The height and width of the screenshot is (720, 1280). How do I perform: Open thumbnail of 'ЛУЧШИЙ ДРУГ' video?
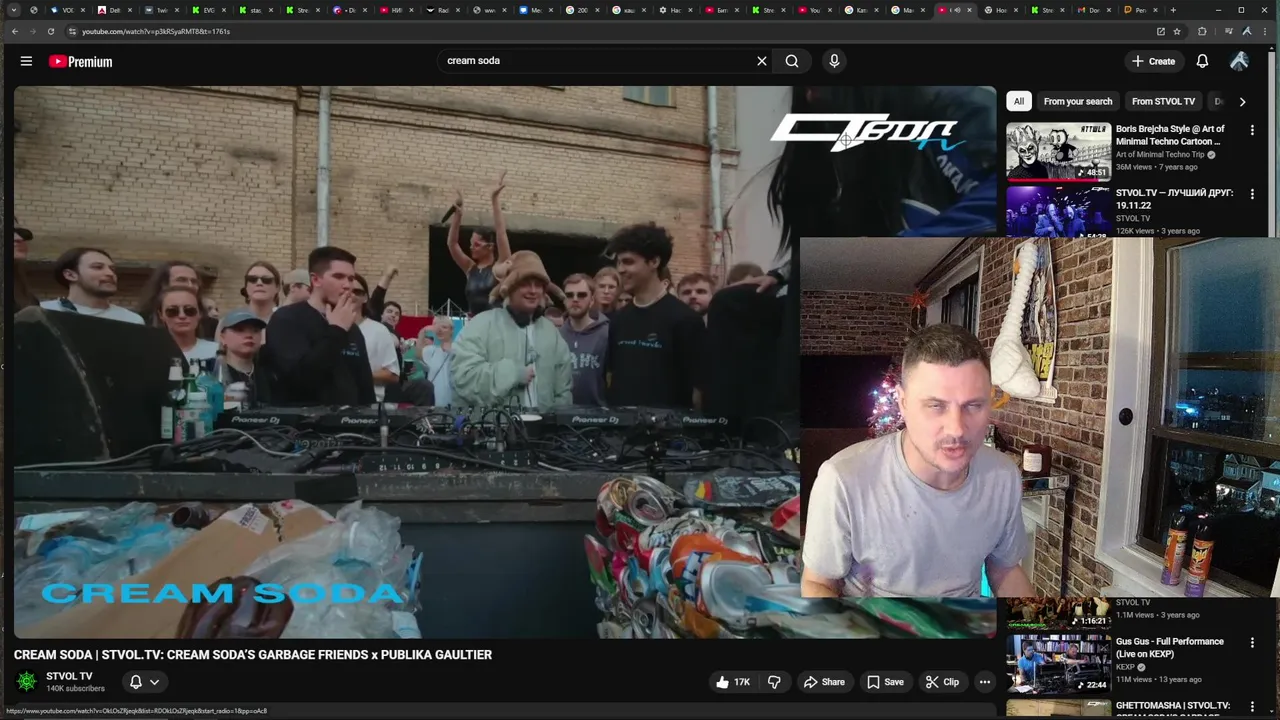tap(1058, 211)
